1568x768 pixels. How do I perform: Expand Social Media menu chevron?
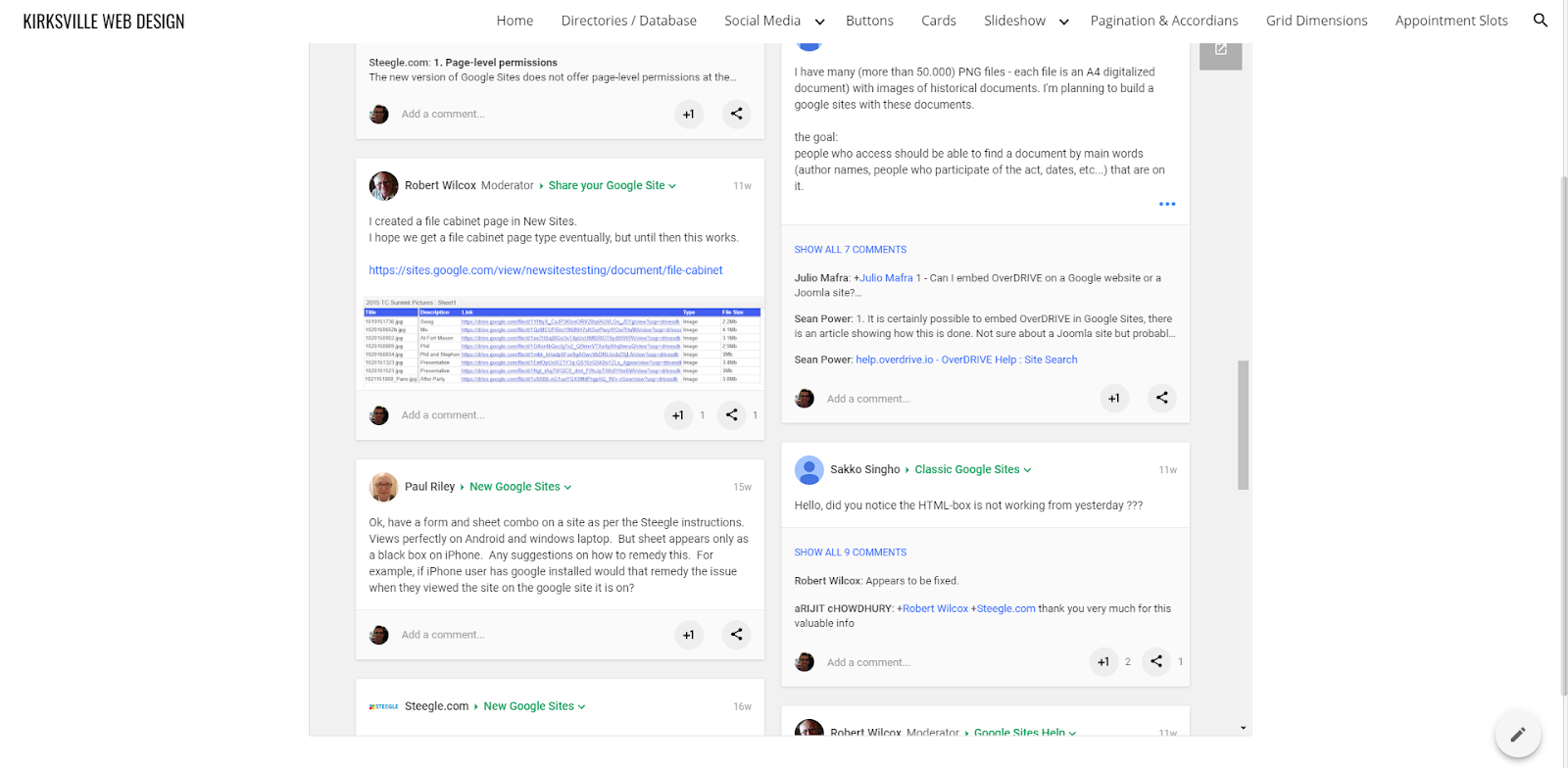(x=819, y=22)
